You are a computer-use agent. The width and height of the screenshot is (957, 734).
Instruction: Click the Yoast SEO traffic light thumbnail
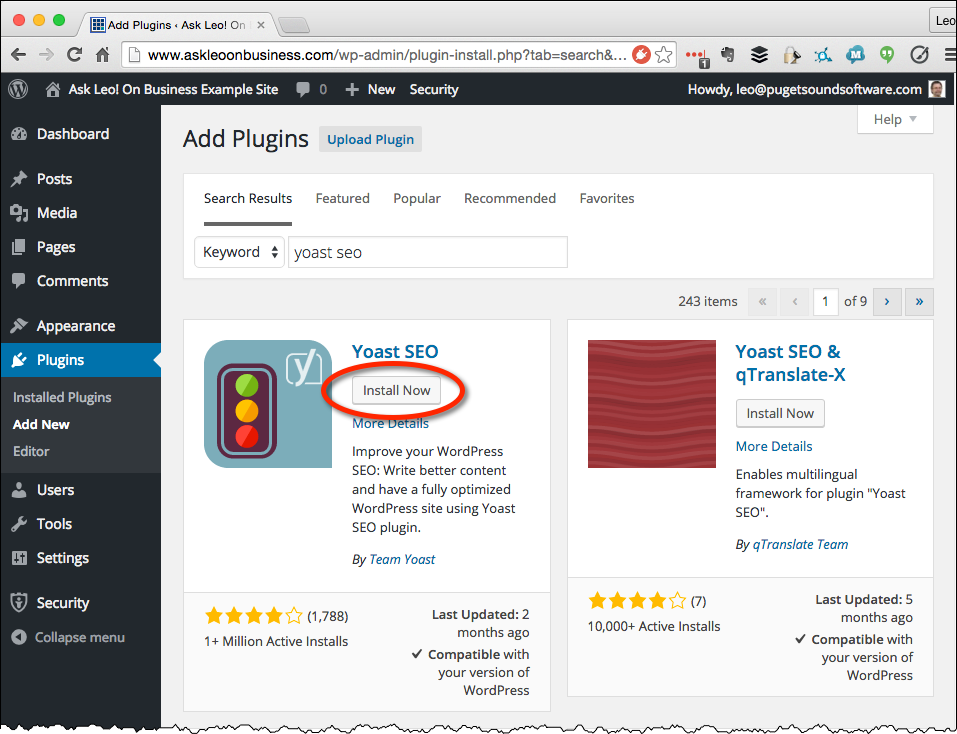(268, 404)
